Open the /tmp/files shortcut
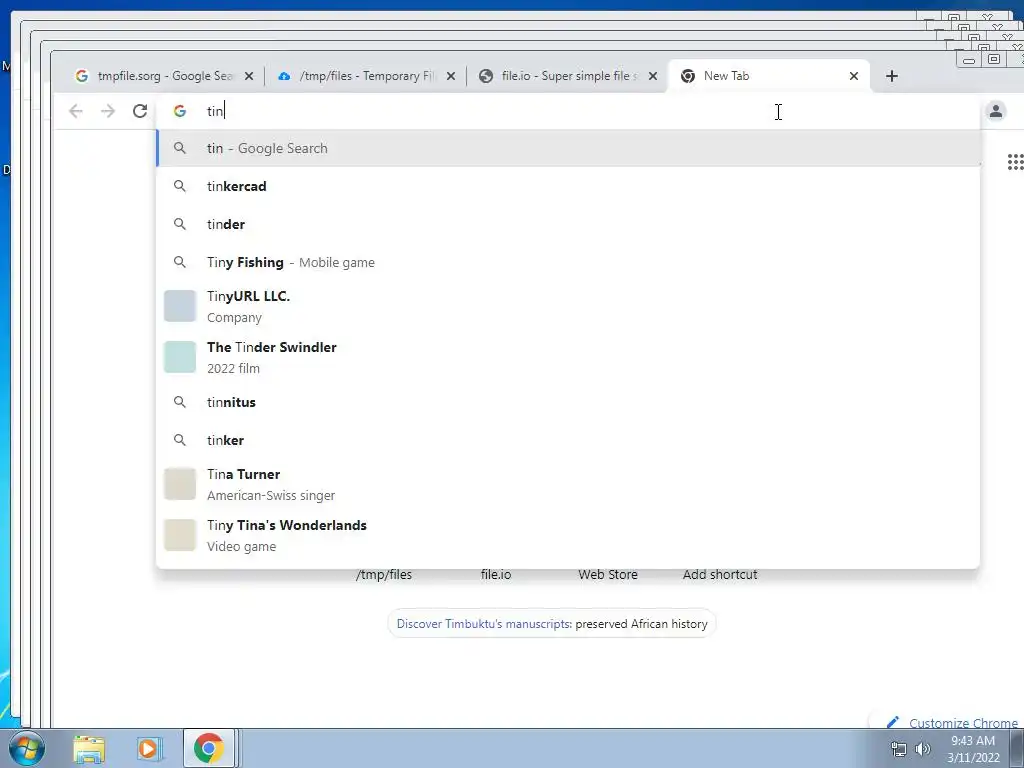The height and width of the screenshot is (768, 1024). [384, 575]
